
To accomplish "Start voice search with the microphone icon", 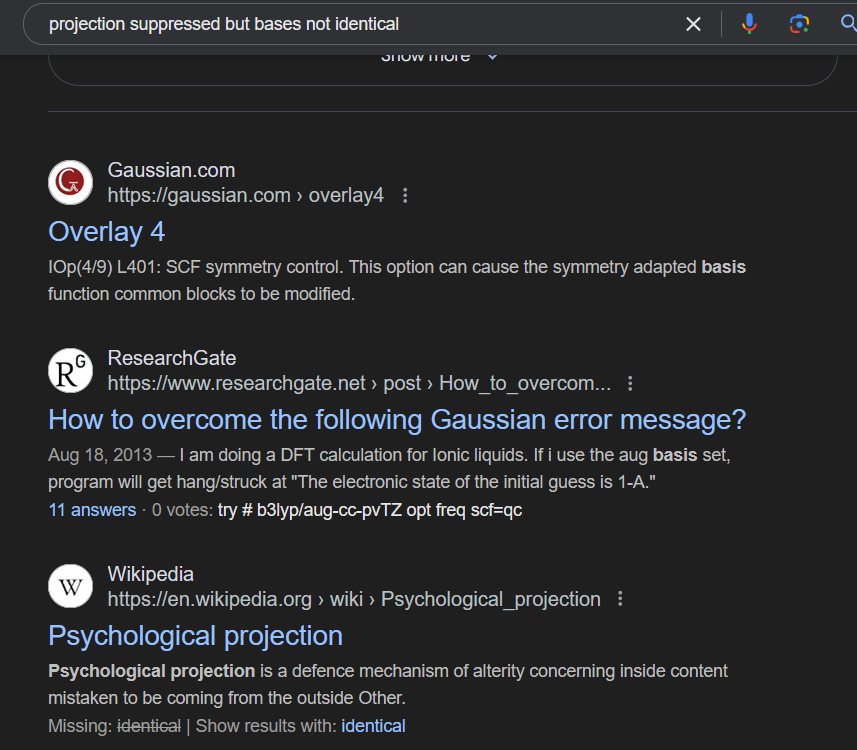I will [x=749, y=24].
